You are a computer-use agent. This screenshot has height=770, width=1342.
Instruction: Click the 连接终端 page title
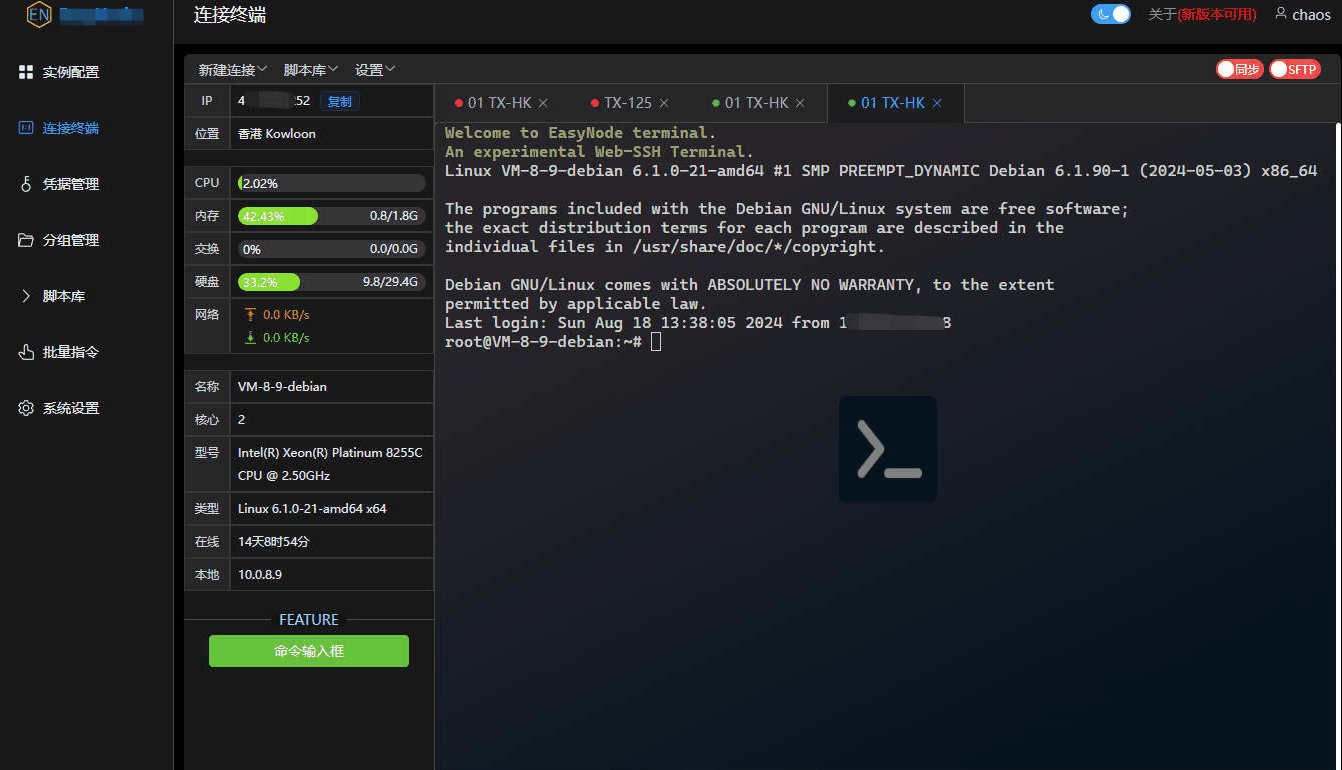[230, 15]
